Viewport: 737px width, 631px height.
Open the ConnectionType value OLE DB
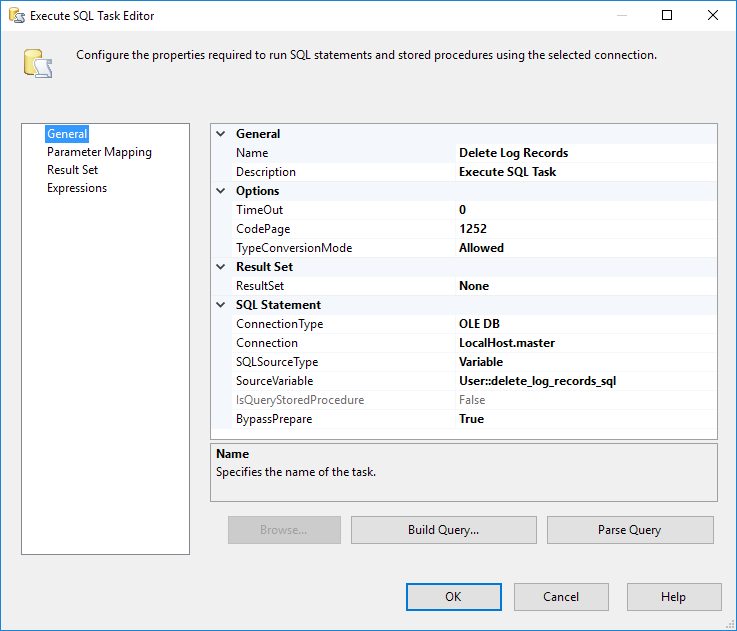pyautogui.click(x=586, y=324)
